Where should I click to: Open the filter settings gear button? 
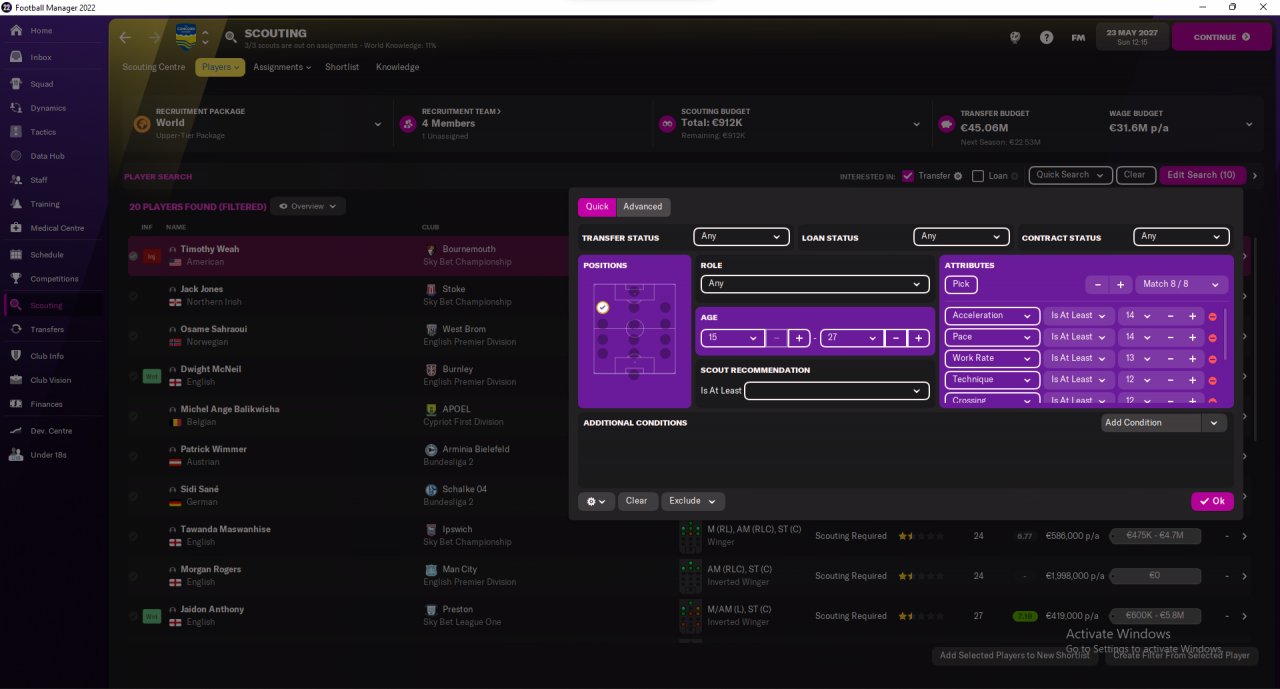[x=596, y=501]
